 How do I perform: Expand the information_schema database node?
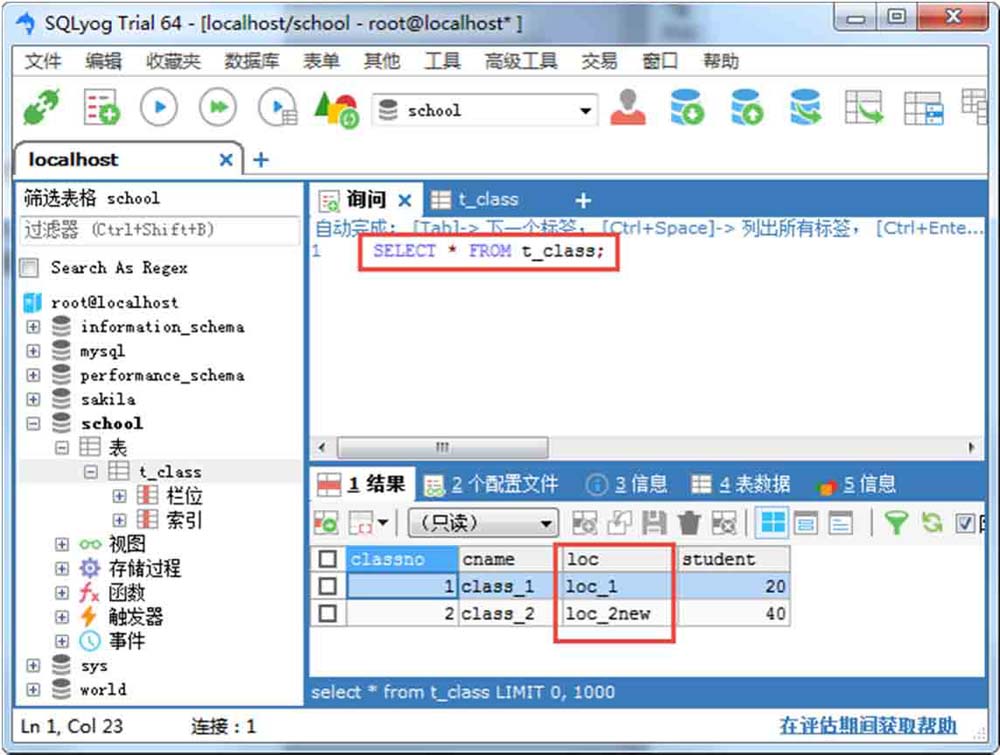point(33,326)
